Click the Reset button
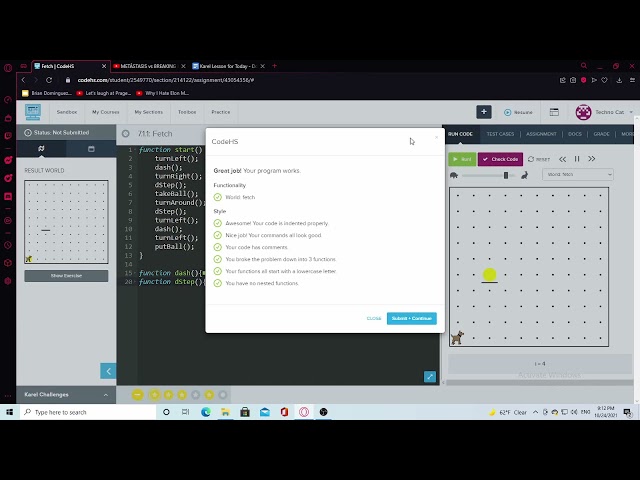Screen dimensions: 640x480 (539, 159)
